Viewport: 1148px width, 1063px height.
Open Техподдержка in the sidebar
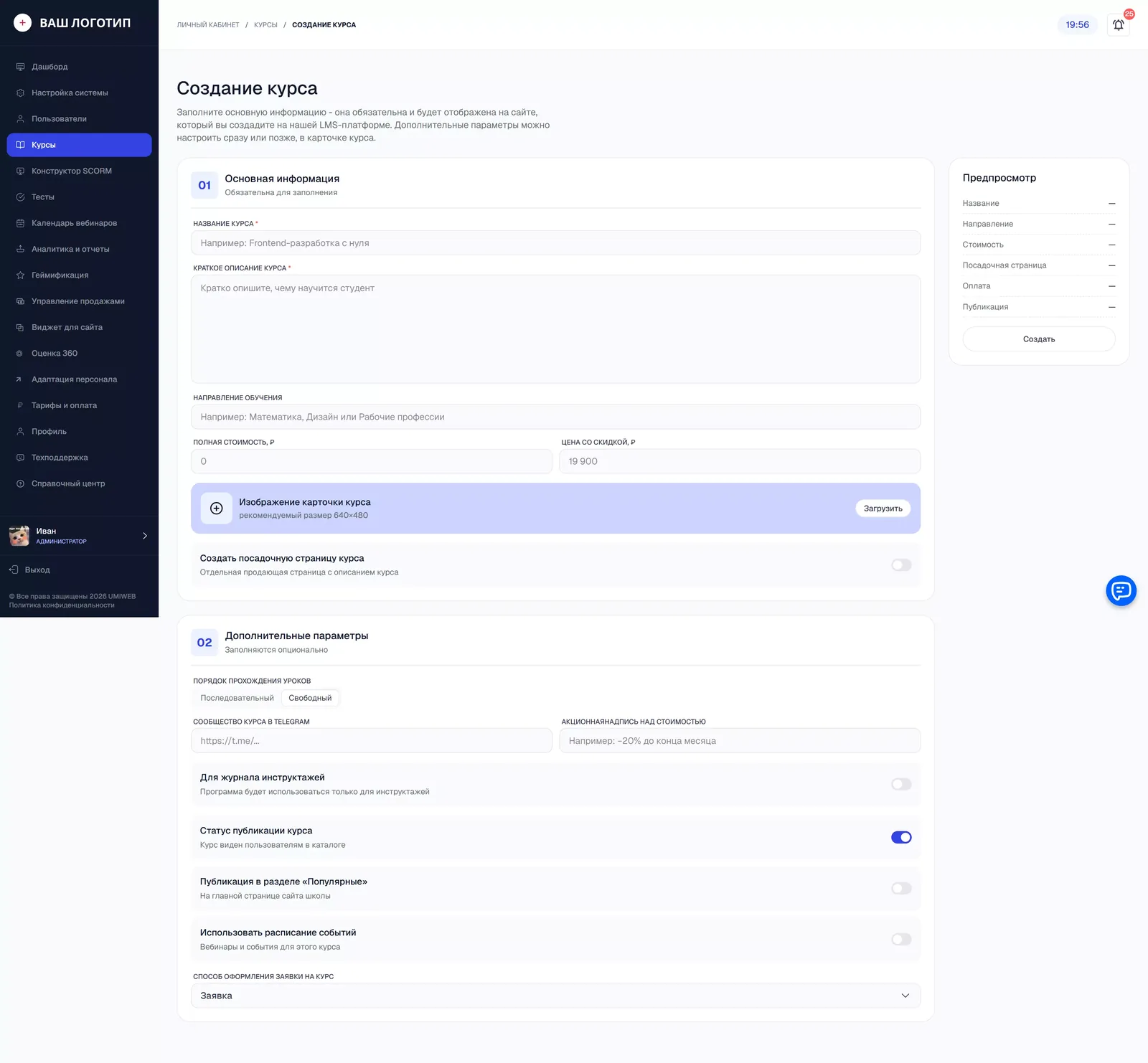pyautogui.click(x=79, y=458)
